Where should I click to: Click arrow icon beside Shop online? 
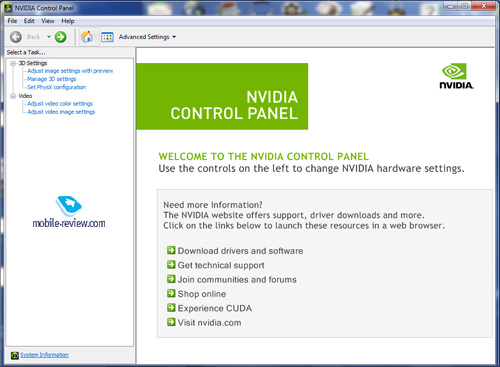(x=171, y=293)
